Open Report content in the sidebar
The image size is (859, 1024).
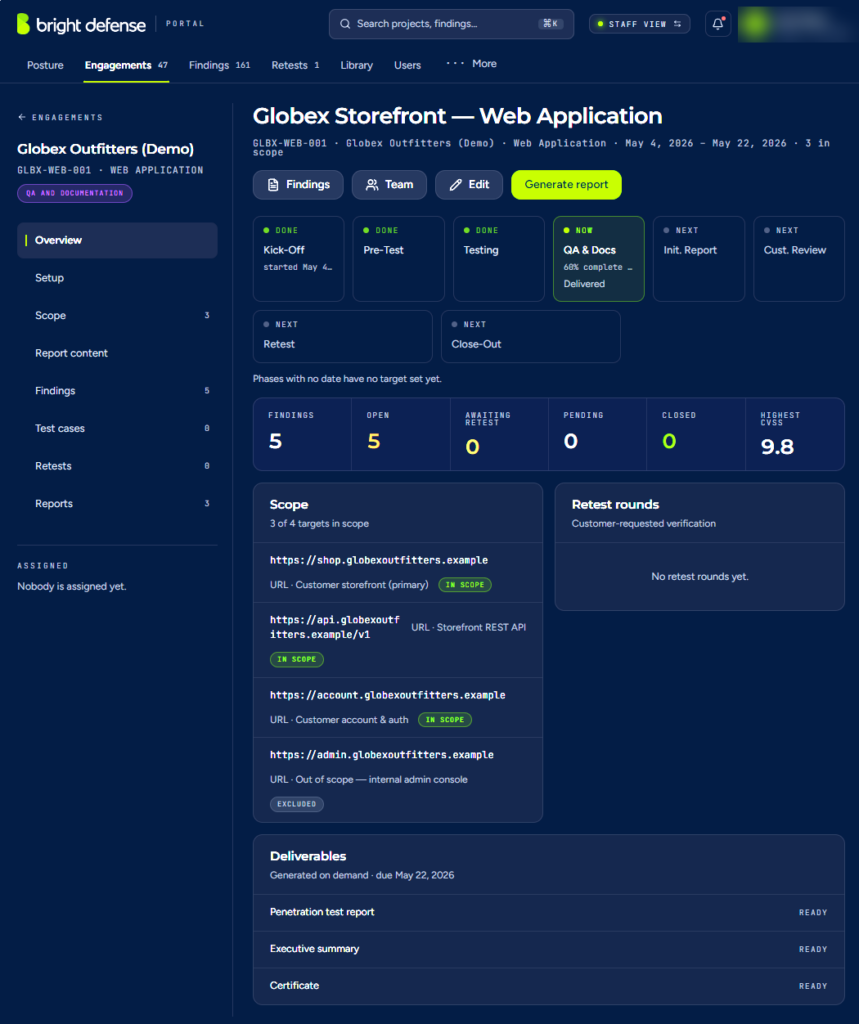pos(118,353)
